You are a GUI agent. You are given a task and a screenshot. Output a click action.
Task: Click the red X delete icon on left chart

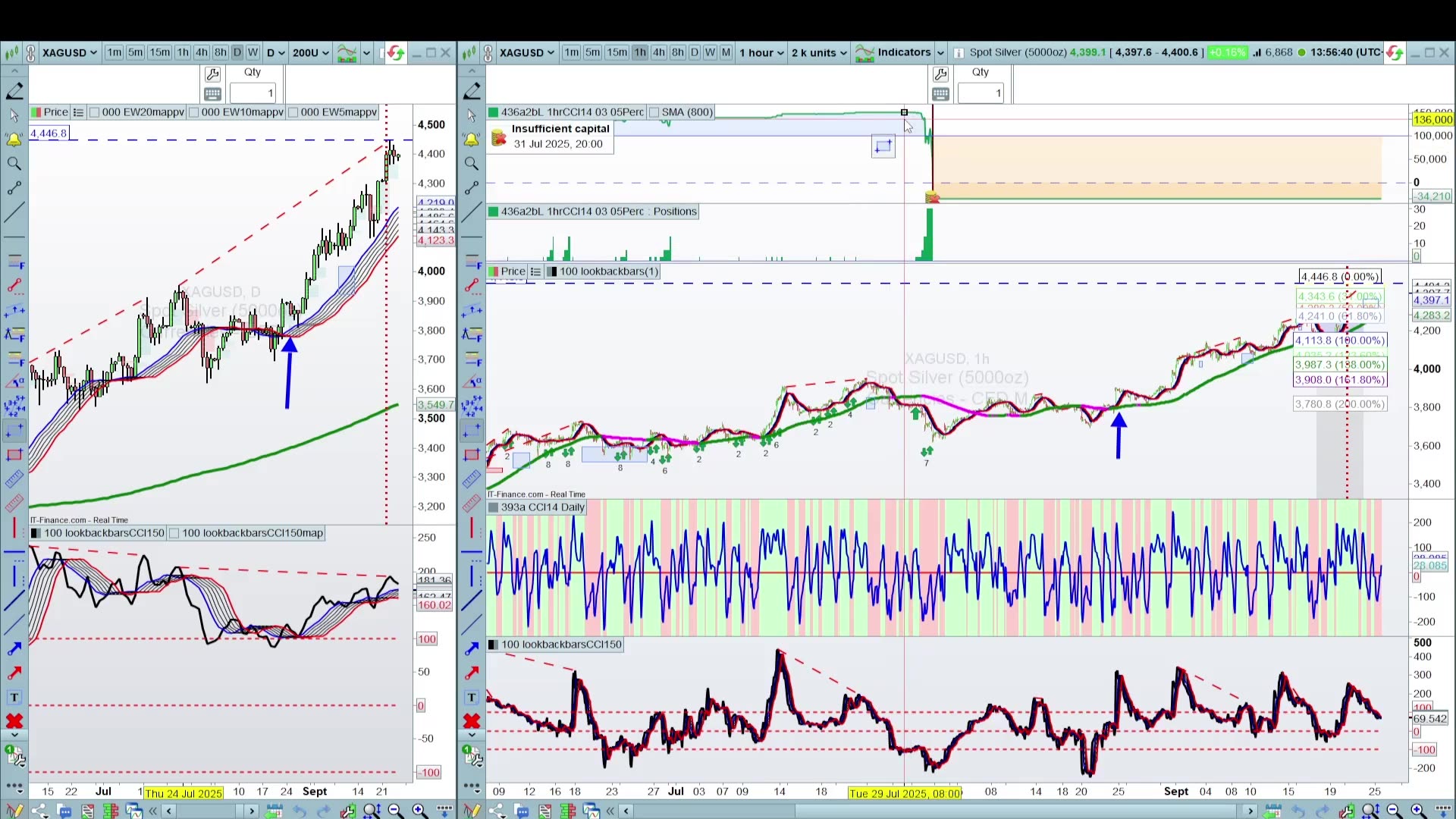(14, 720)
